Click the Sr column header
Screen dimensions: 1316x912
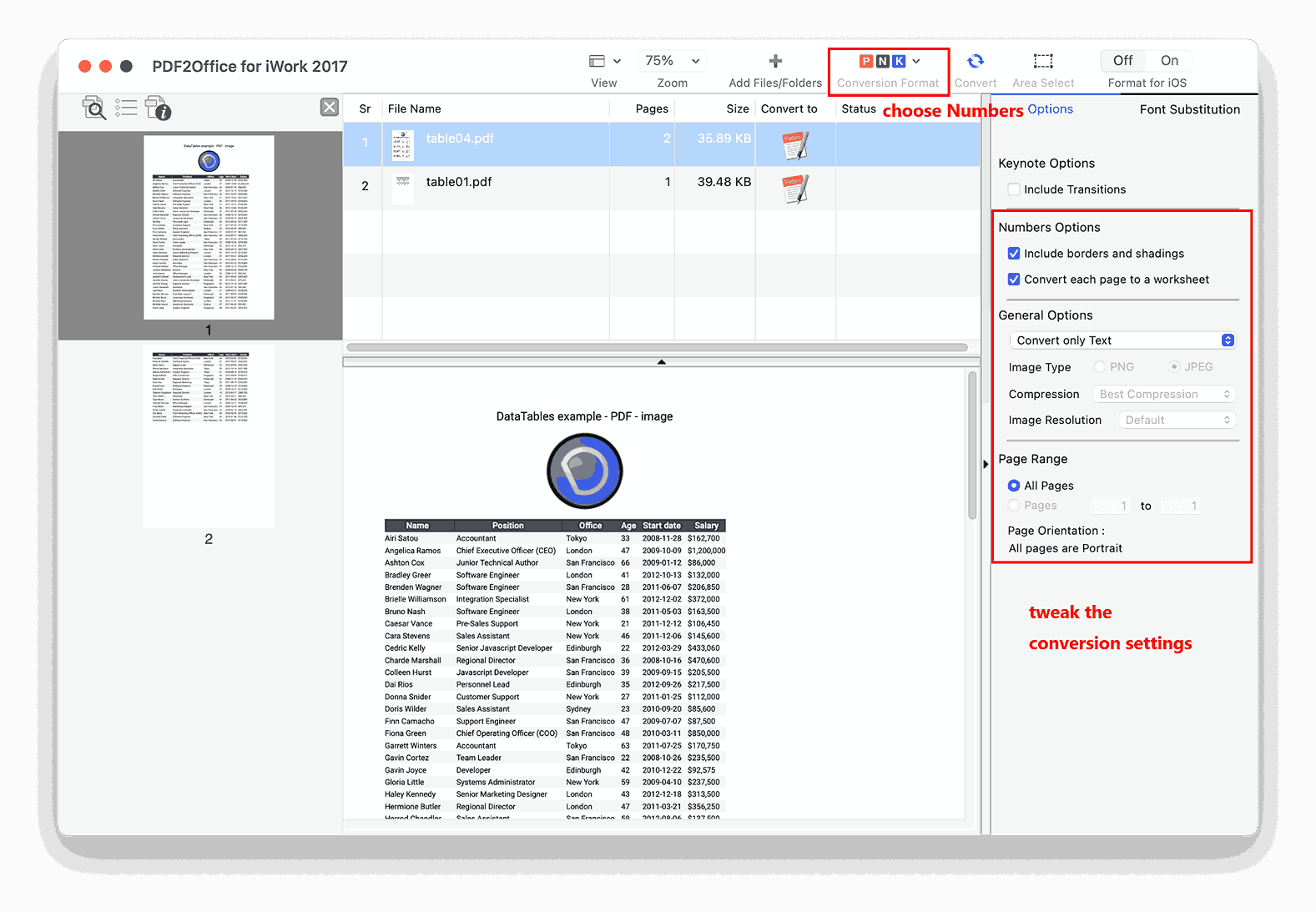365,108
